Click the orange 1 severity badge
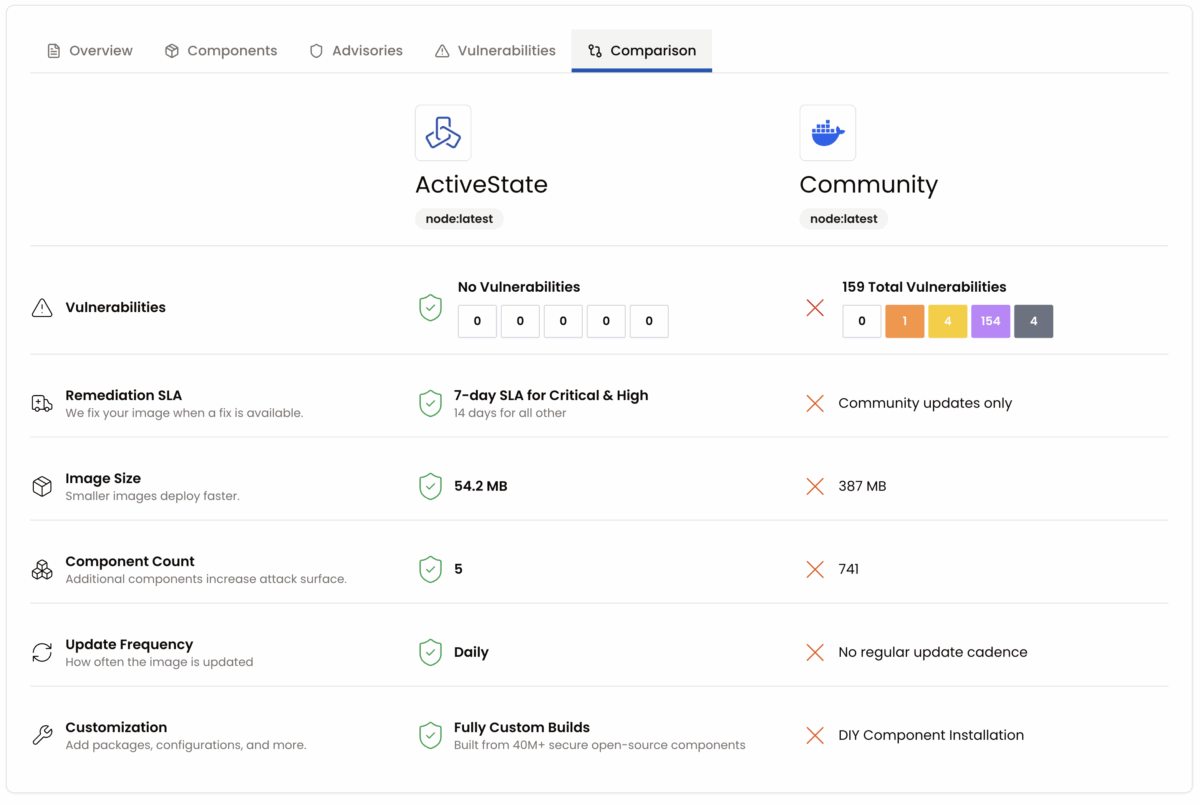 click(904, 322)
